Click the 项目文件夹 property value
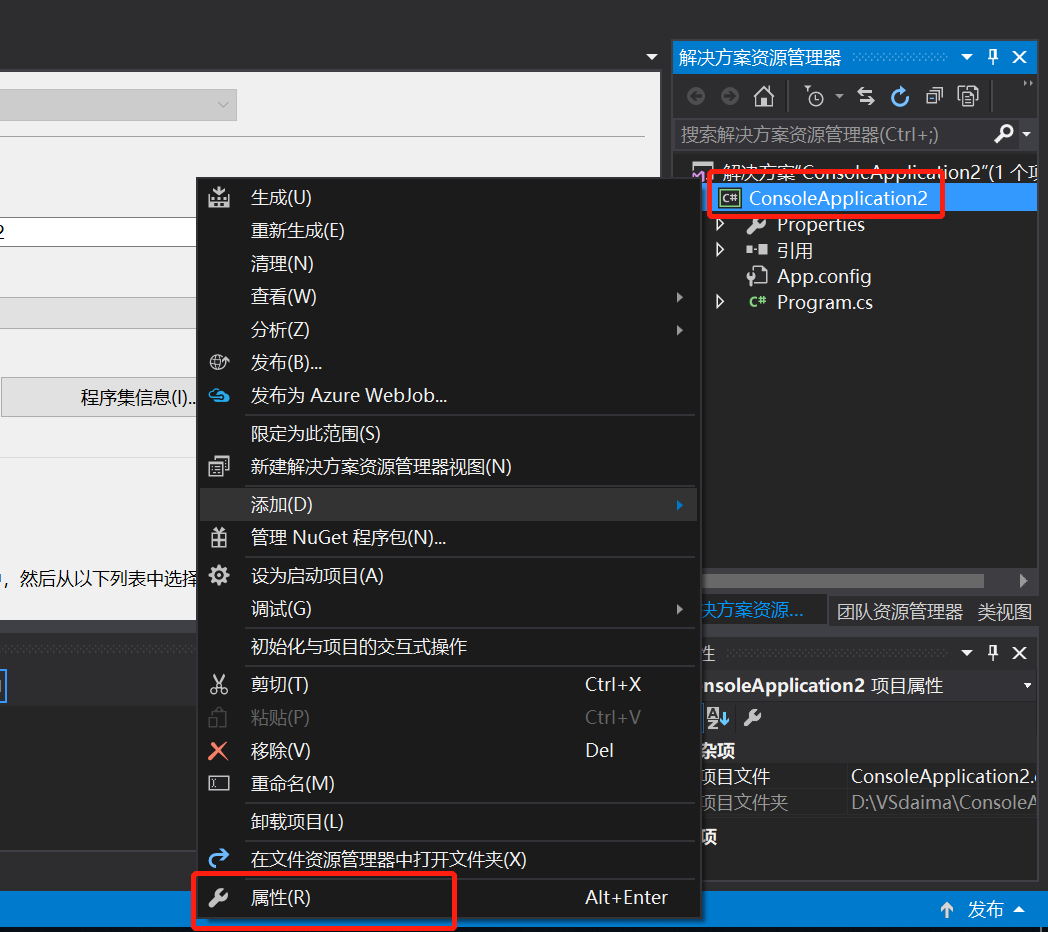This screenshot has height=932, width=1048. pos(942,802)
